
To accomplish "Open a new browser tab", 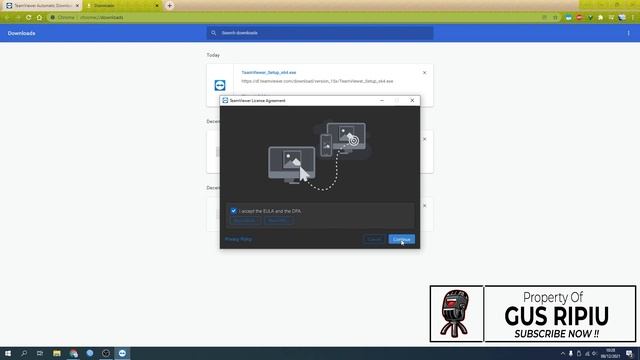I will (169, 6).
